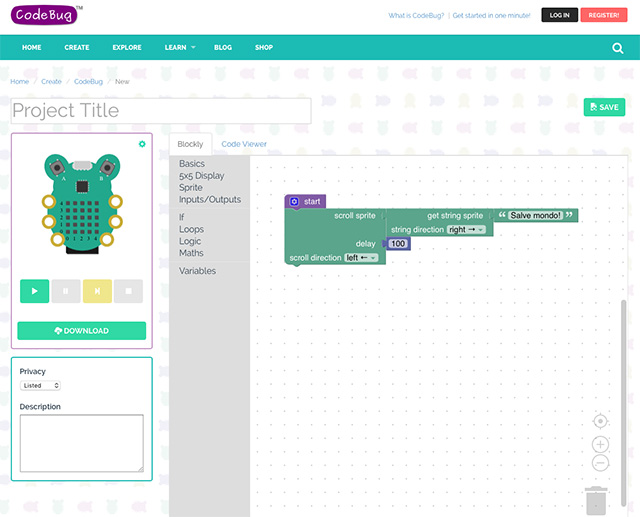This screenshot has width=640, height=517.
Task: Open the Privacy 'Listed' dropdown
Action: (41, 385)
